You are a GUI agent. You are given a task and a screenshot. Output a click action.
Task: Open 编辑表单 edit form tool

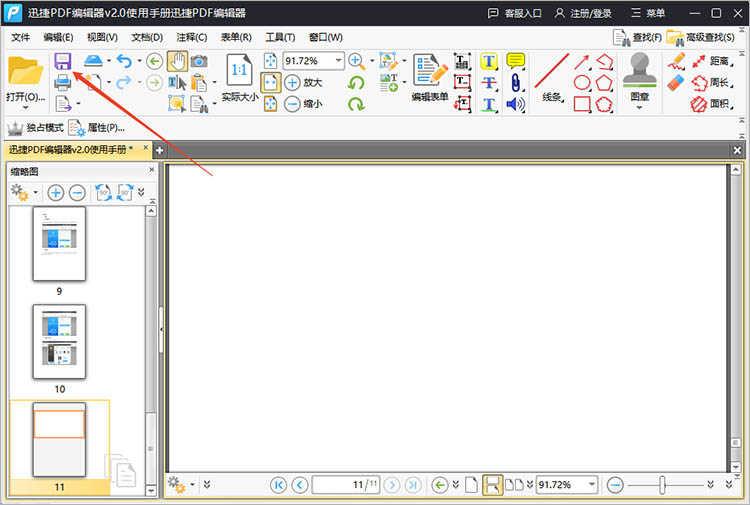pyautogui.click(x=430, y=77)
